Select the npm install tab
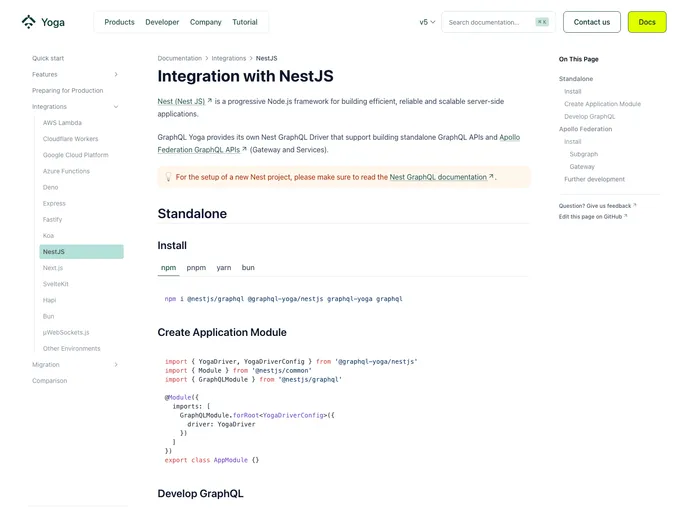This screenshot has height=512, width=688. click(168, 268)
